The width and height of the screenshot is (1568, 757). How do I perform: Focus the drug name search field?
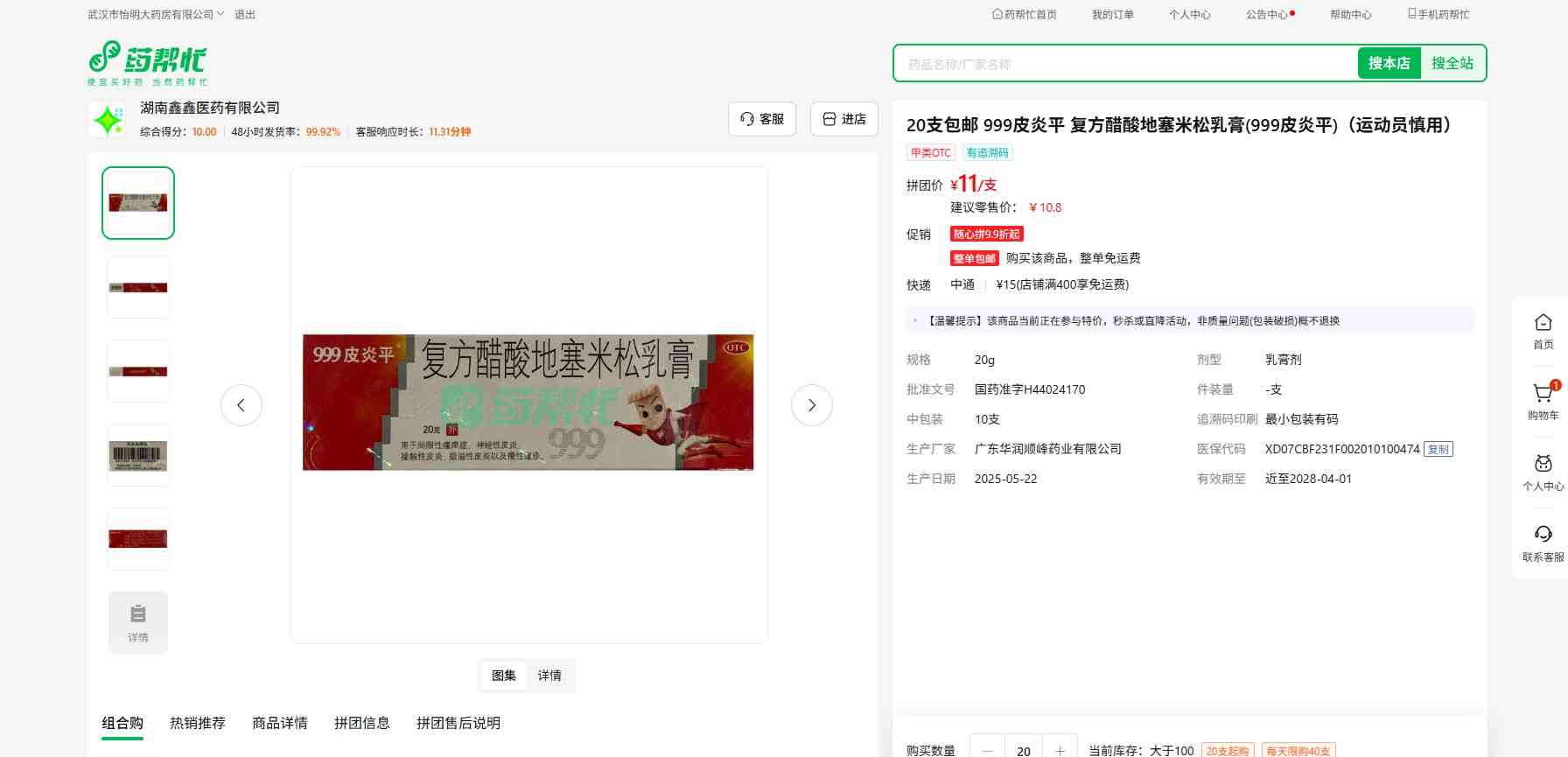[1124, 64]
